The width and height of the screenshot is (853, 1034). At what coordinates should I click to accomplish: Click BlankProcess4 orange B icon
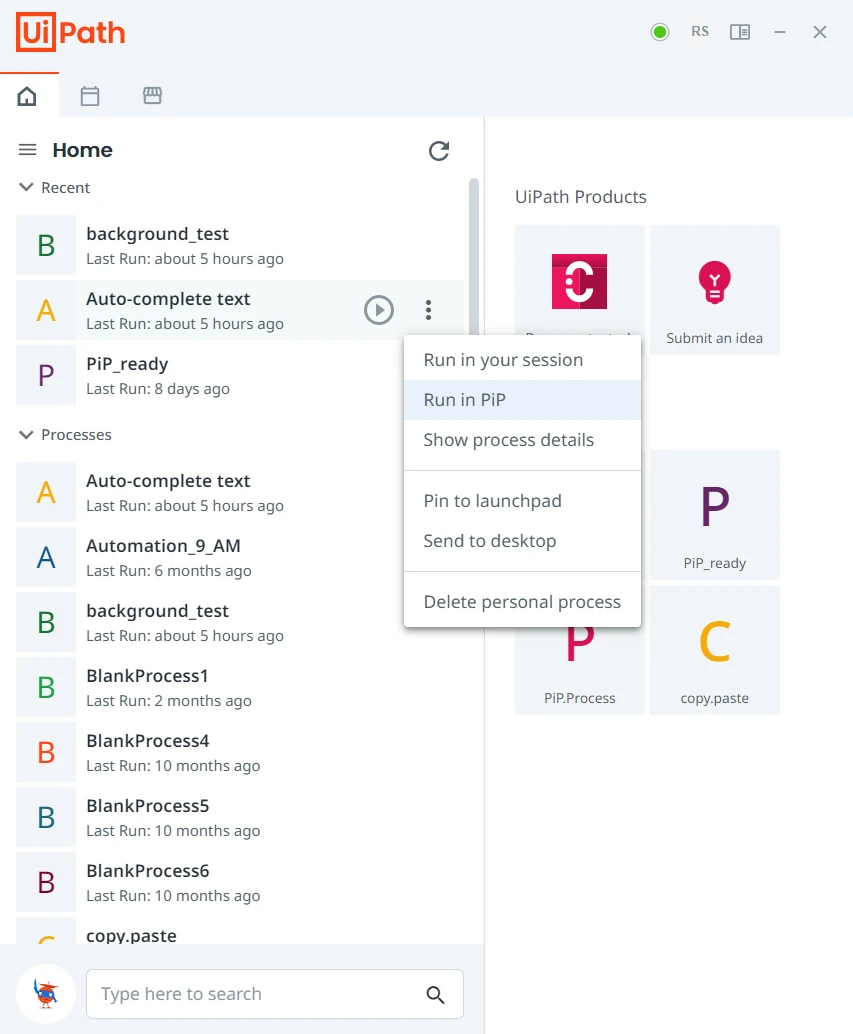[x=46, y=752]
